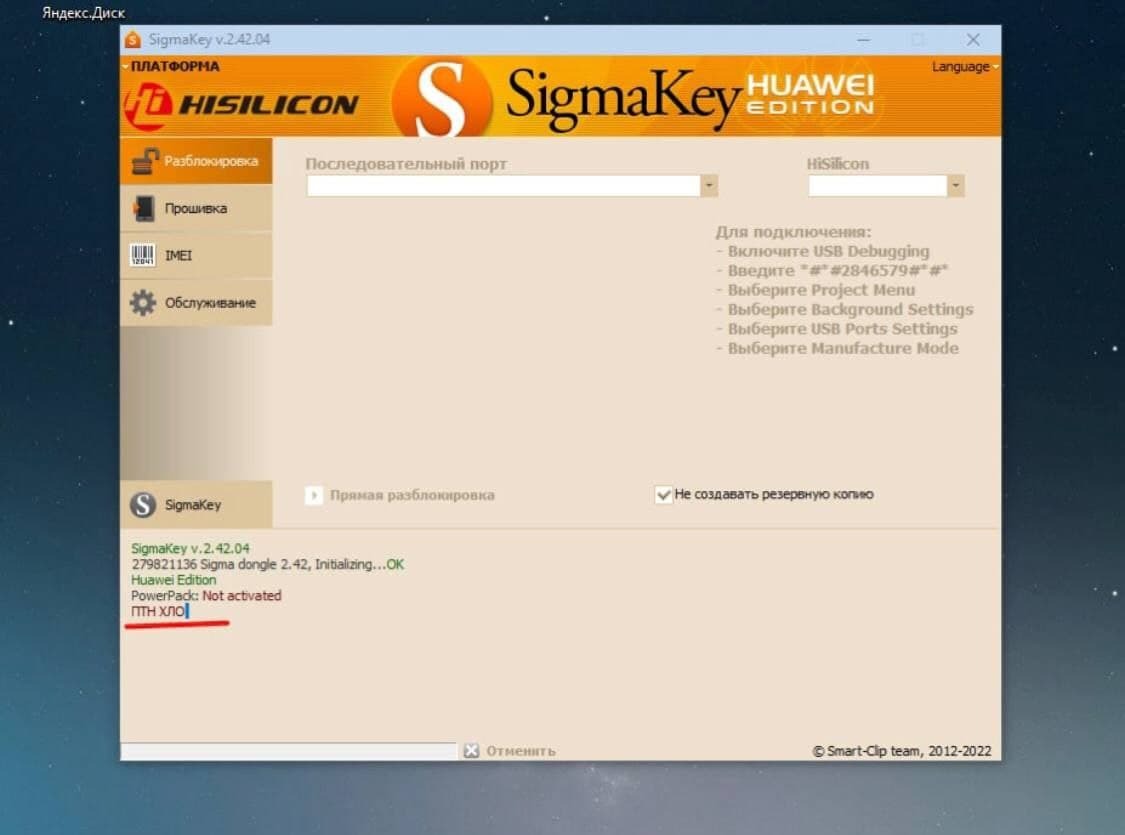Open the Language menu
Screen dimensions: 1125x835
pyautogui.click(x=964, y=67)
